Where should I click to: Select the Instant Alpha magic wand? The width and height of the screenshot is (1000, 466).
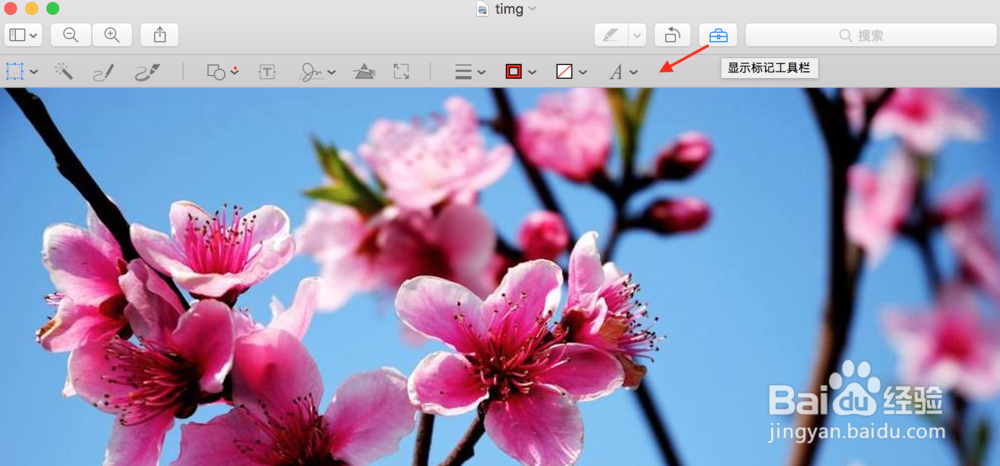click(x=63, y=71)
